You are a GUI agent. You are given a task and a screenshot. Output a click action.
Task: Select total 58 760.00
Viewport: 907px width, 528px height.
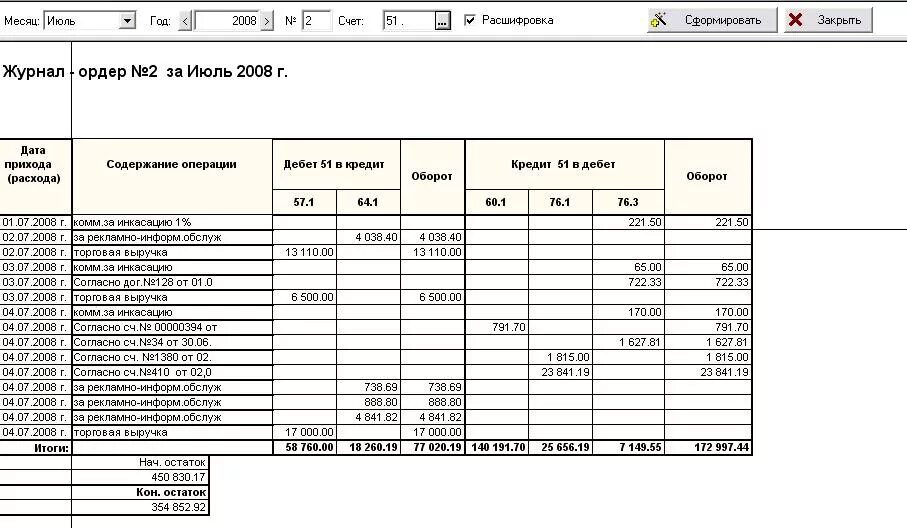(304, 448)
